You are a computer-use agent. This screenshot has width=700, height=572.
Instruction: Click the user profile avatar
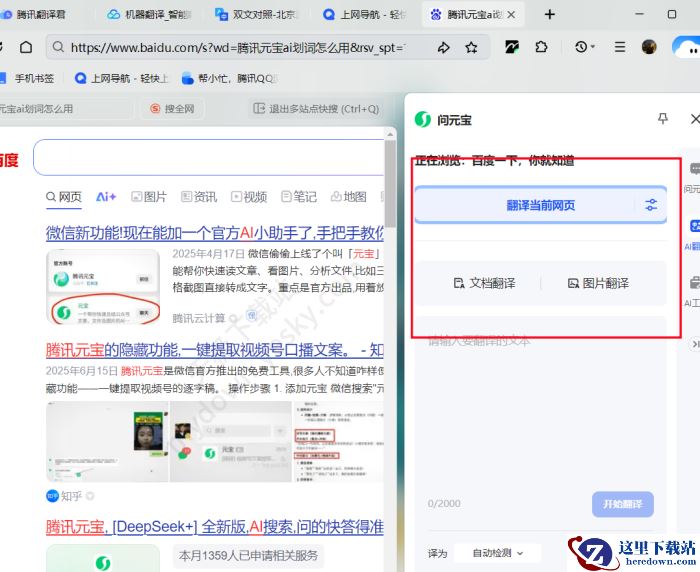click(649, 47)
